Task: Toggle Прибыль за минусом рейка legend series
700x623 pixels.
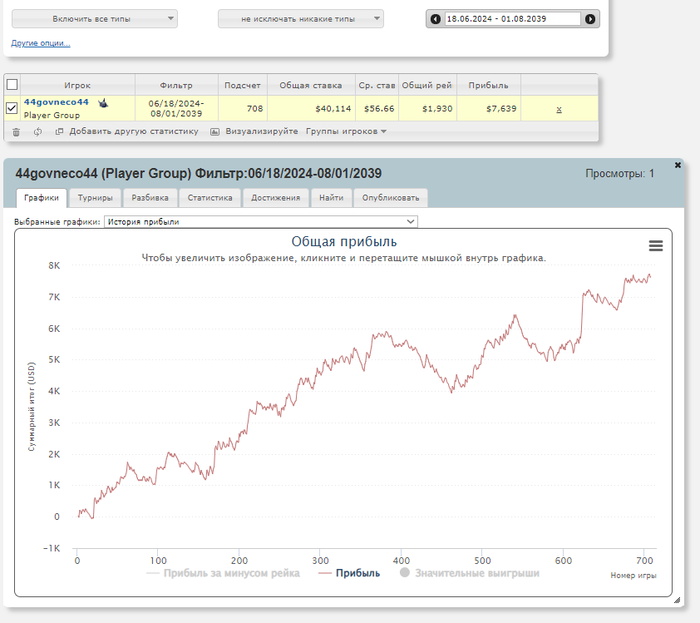Action: point(223,573)
